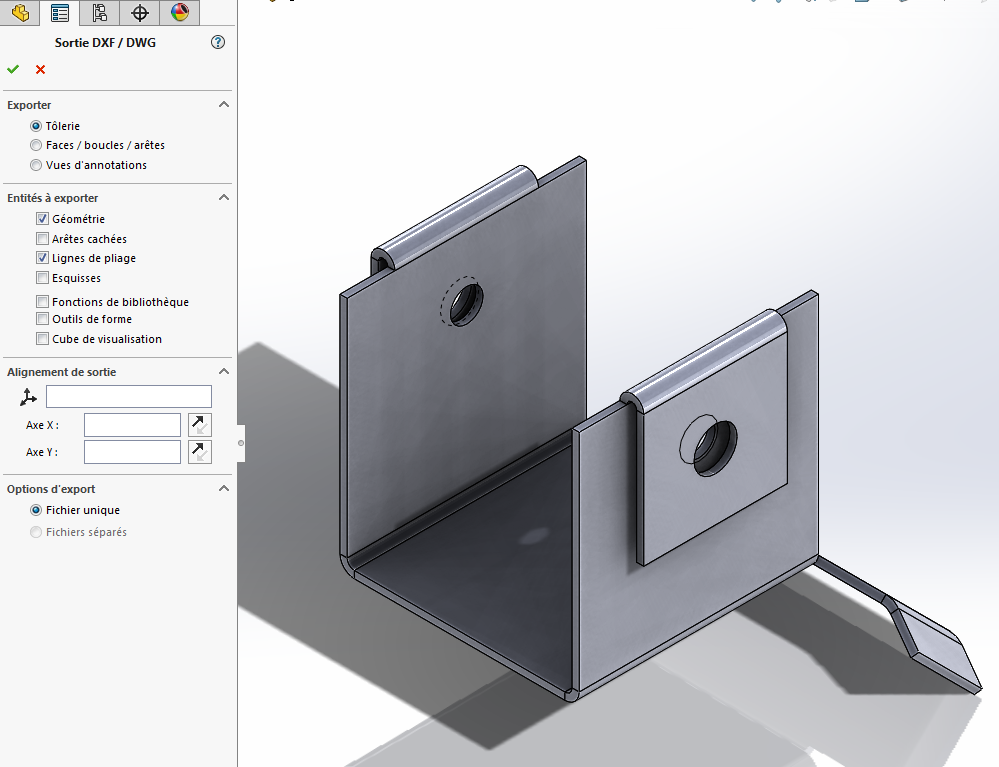The width and height of the screenshot is (999, 767).
Task: Enable Cube de visualisation checkbox
Action: (43, 339)
